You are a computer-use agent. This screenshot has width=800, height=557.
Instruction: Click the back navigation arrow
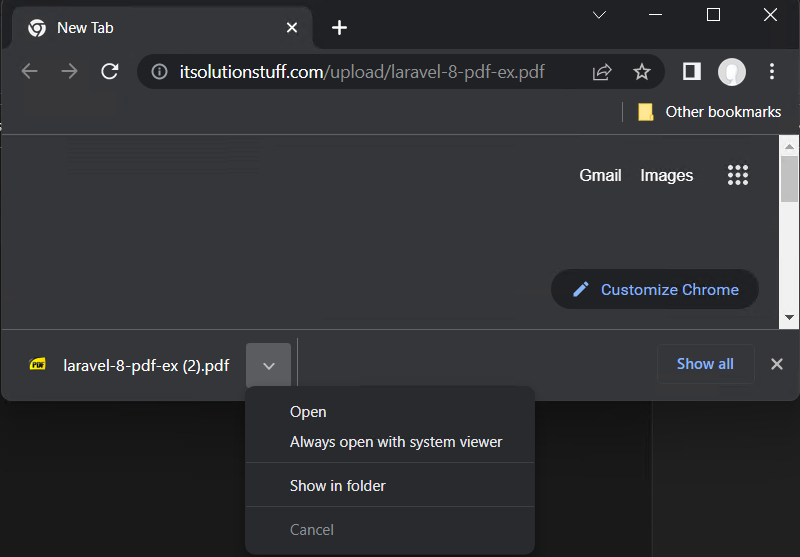pyautogui.click(x=30, y=71)
